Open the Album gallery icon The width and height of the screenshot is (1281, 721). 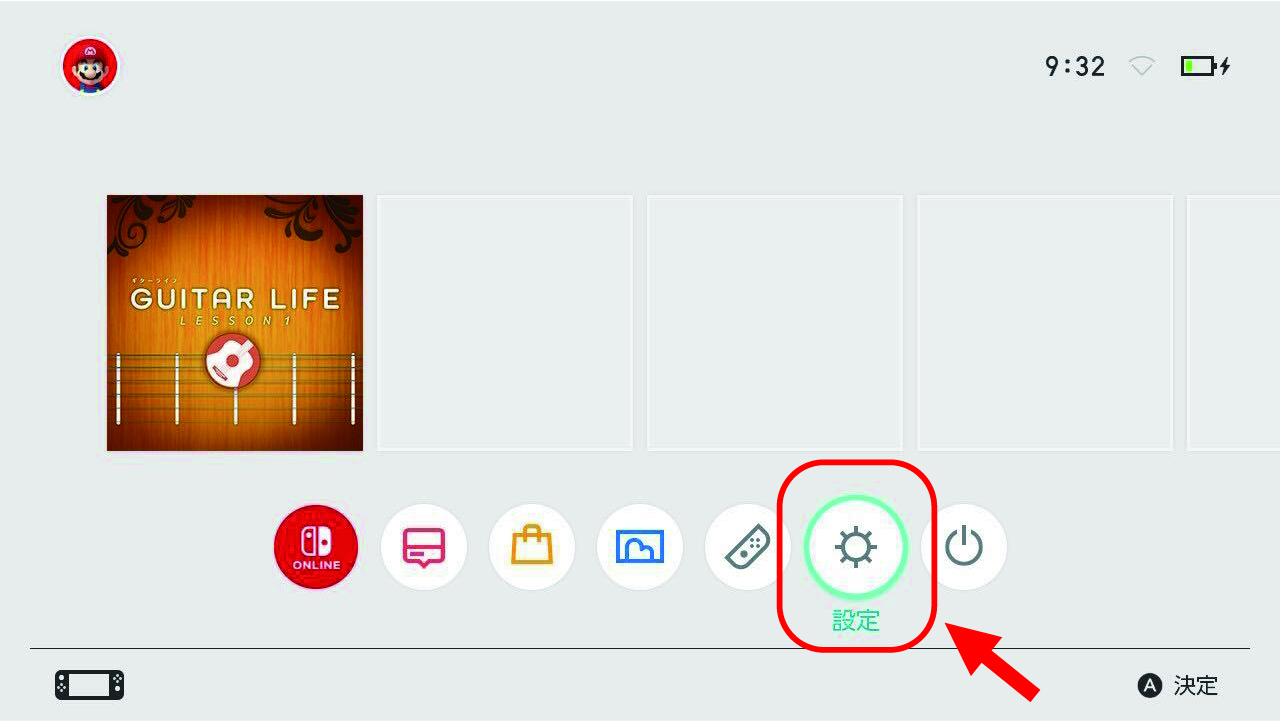[640, 547]
